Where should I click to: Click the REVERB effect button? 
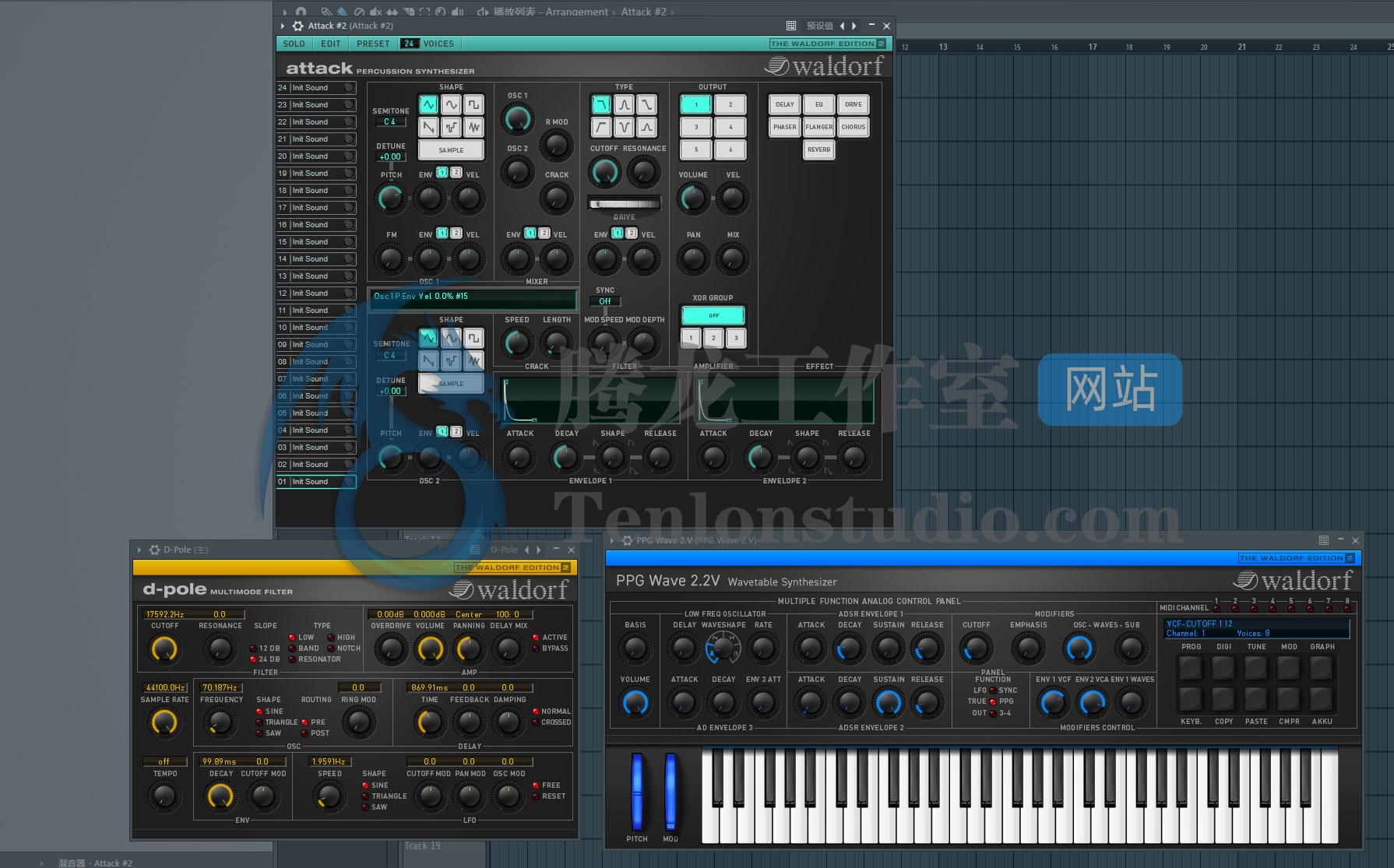819,149
